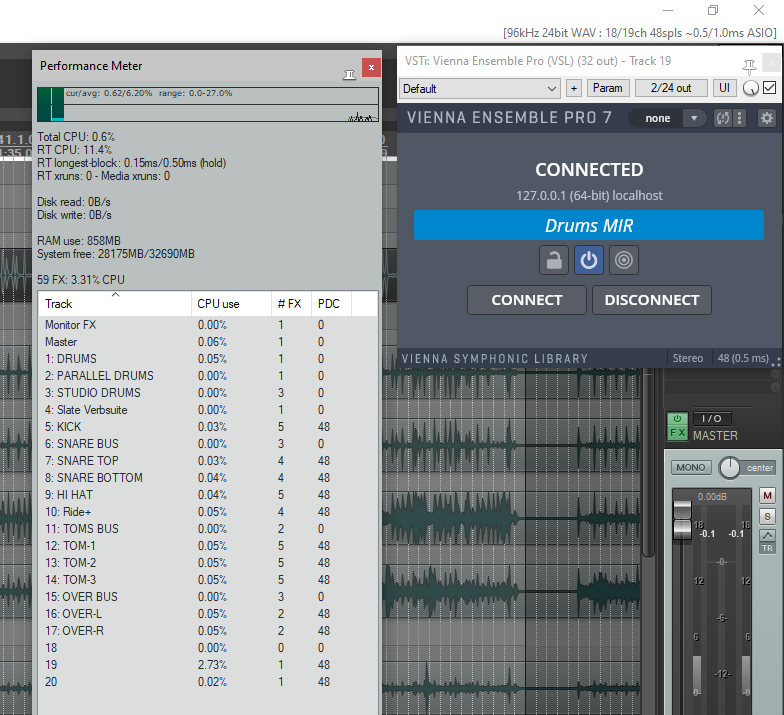This screenshot has height=715, width=784.
Task: Open the 'none' selector dropdown arrow
Action: (x=694, y=118)
